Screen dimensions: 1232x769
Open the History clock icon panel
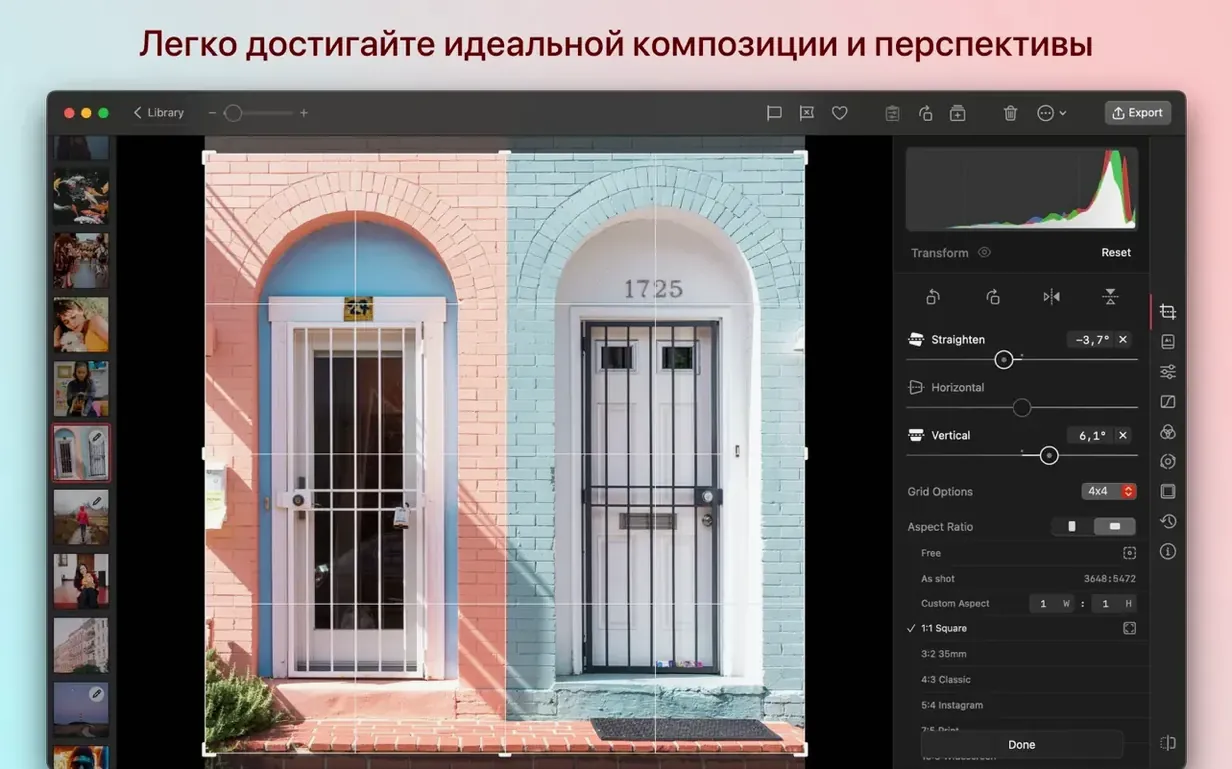tap(1167, 521)
